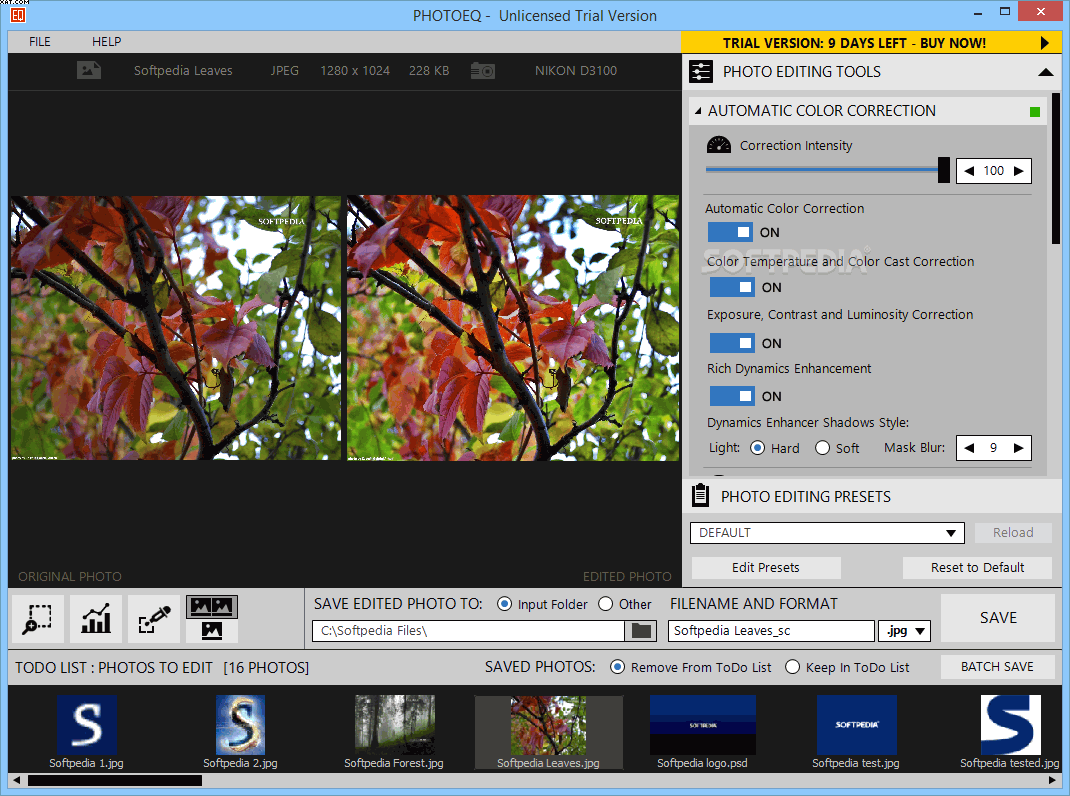Viewport: 1070px width, 796px height.
Task: Select the Softpedia 1.jpg thumbnail
Action: [x=87, y=732]
